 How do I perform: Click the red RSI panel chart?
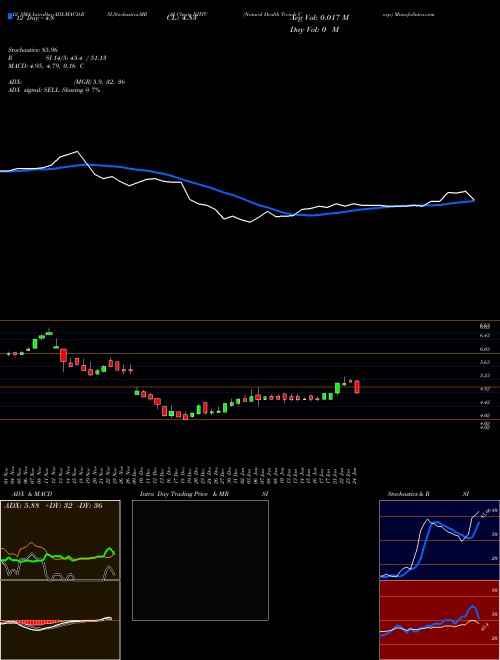[439, 620]
